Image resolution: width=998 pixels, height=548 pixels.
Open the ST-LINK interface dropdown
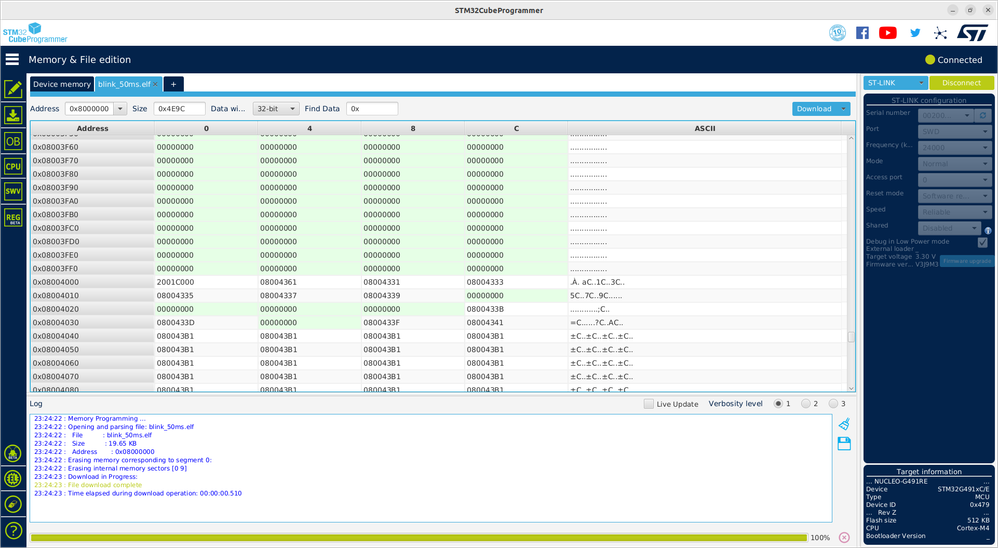pos(895,83)
